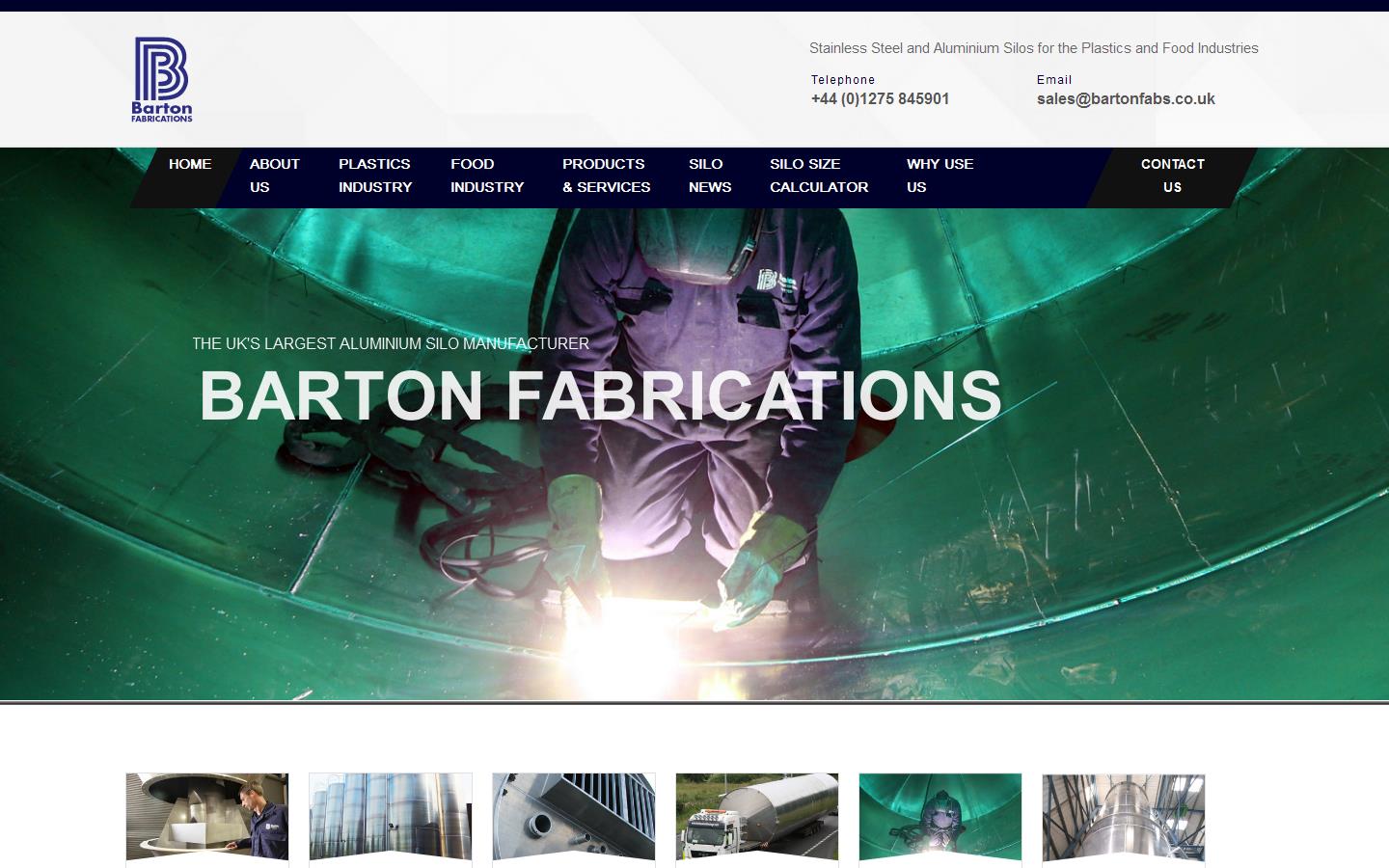
Task: Open SILO NEWS
Action: 707,176
